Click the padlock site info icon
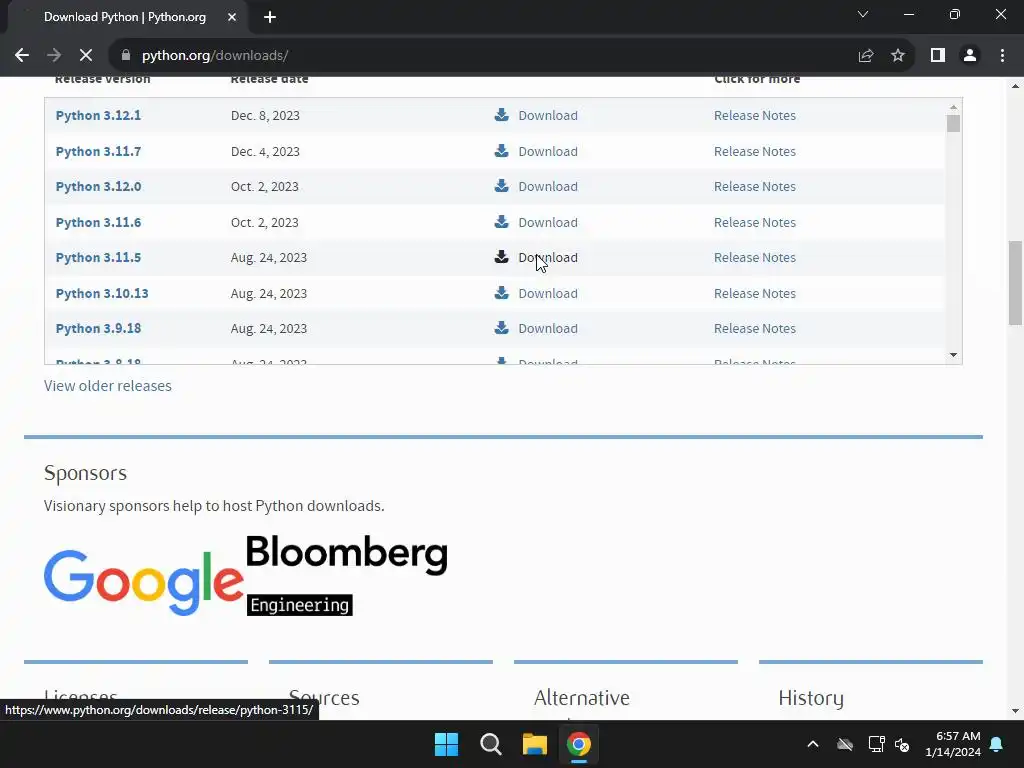Image resolution: width=1024 pixels, height=768 pixels. (x=126, y=56)
